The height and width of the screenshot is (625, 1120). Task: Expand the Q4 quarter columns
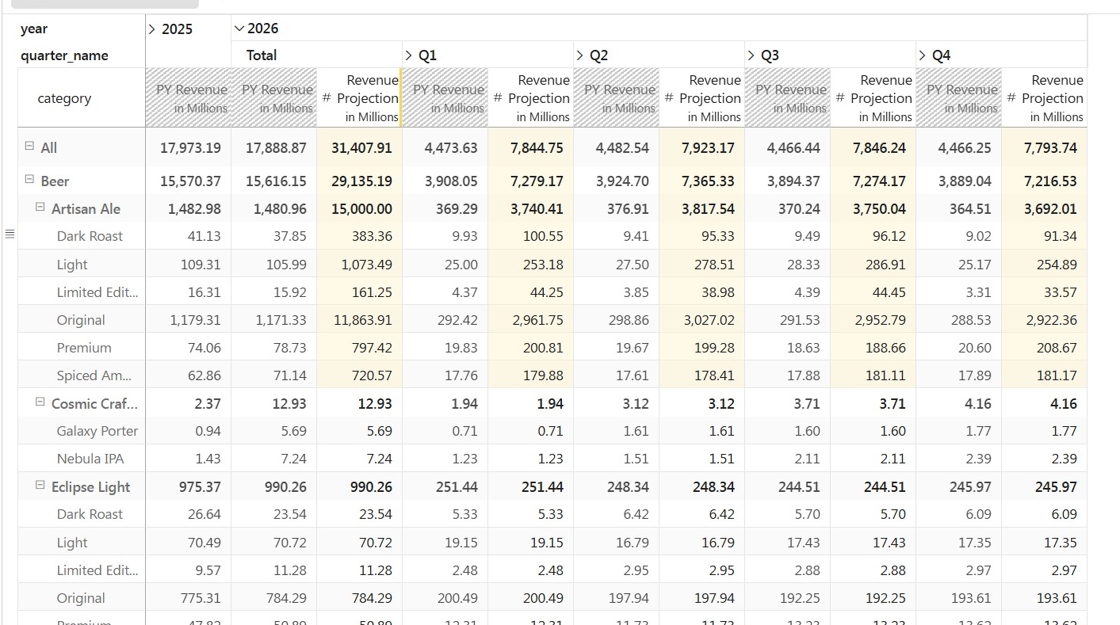pyautogui.click(x=922, y=56)
